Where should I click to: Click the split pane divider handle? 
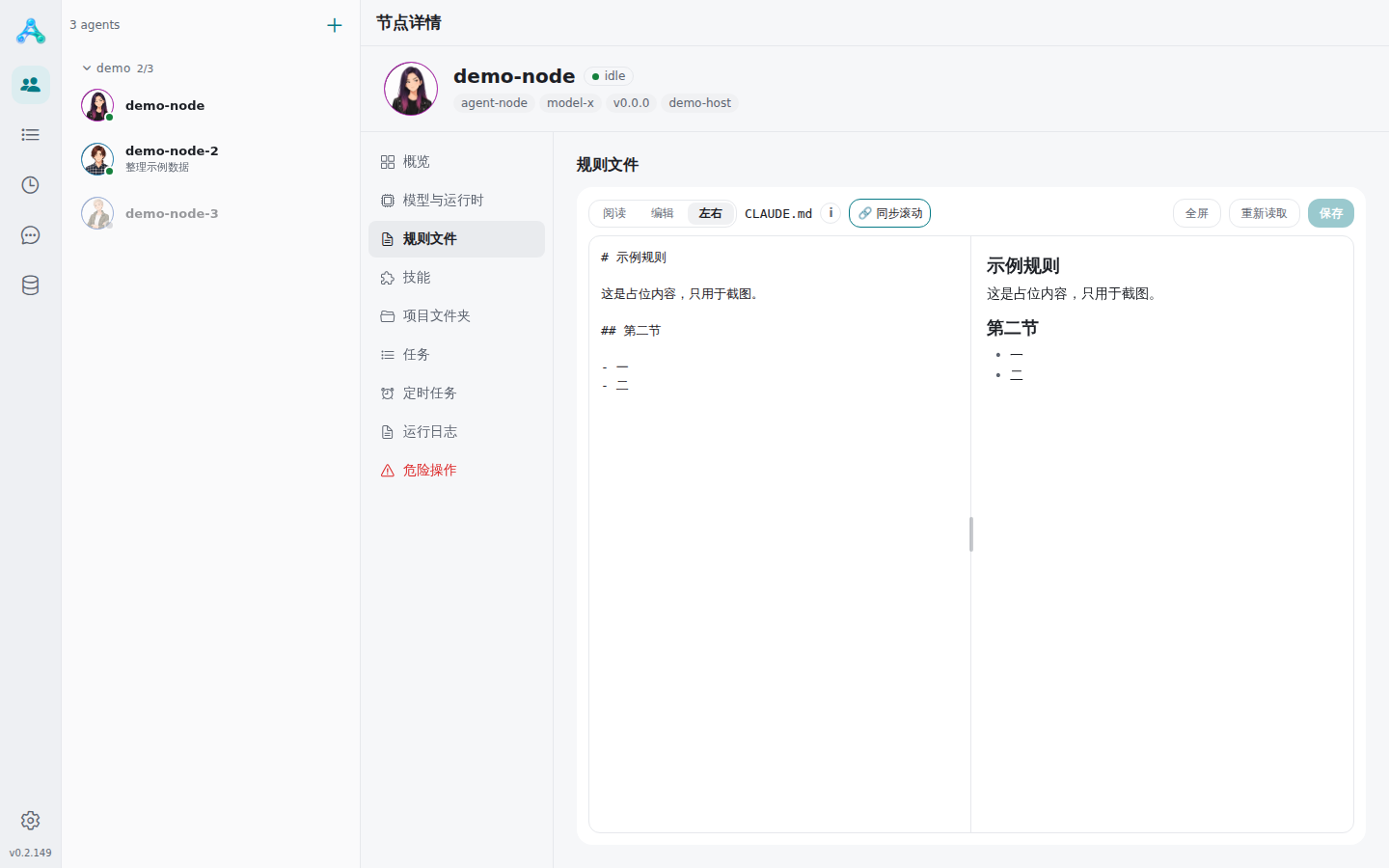click(x=971, y=534)
